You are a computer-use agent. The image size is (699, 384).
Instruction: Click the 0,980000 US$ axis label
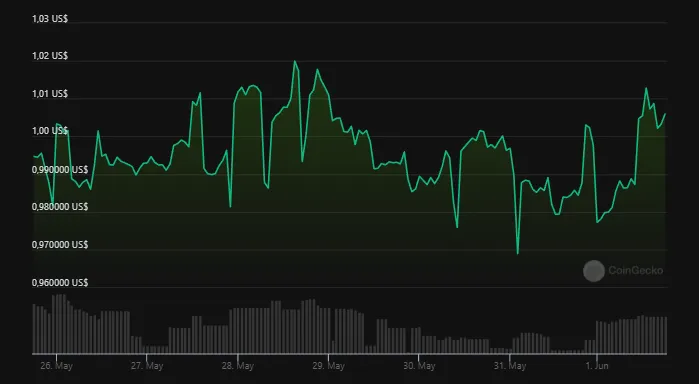[x=60, y=206]
